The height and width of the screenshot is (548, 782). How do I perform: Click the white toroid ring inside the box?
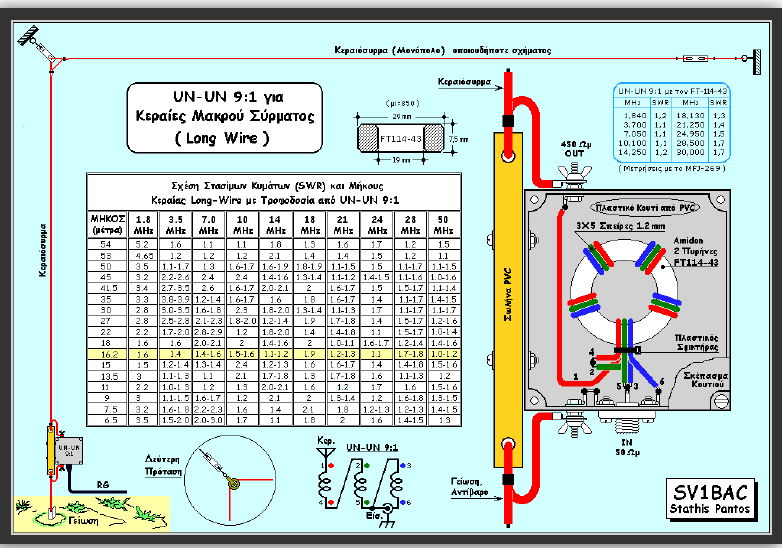(624, 292)
